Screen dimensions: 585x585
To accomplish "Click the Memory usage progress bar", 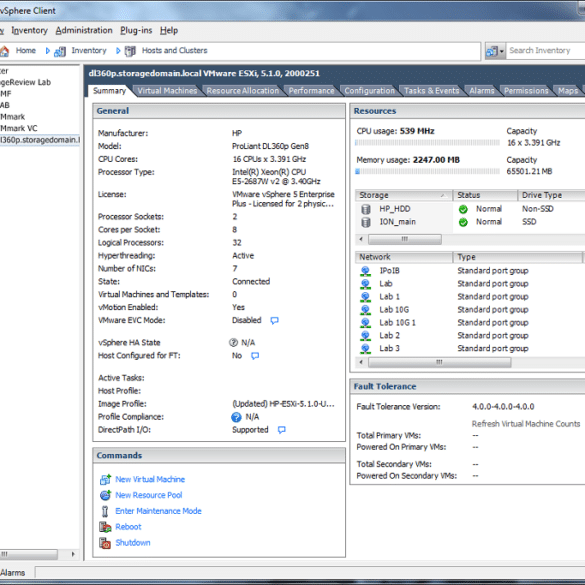I will point(427,172).
